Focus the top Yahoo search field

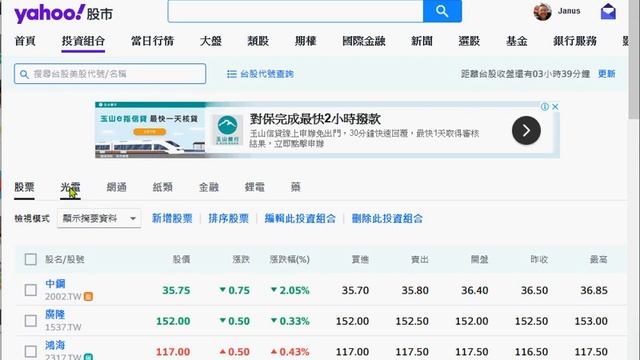click(x=296, y=11)
